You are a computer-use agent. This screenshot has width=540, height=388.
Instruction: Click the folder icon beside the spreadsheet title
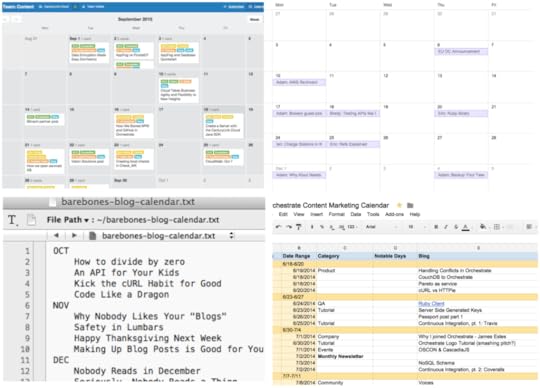point(410,205)
